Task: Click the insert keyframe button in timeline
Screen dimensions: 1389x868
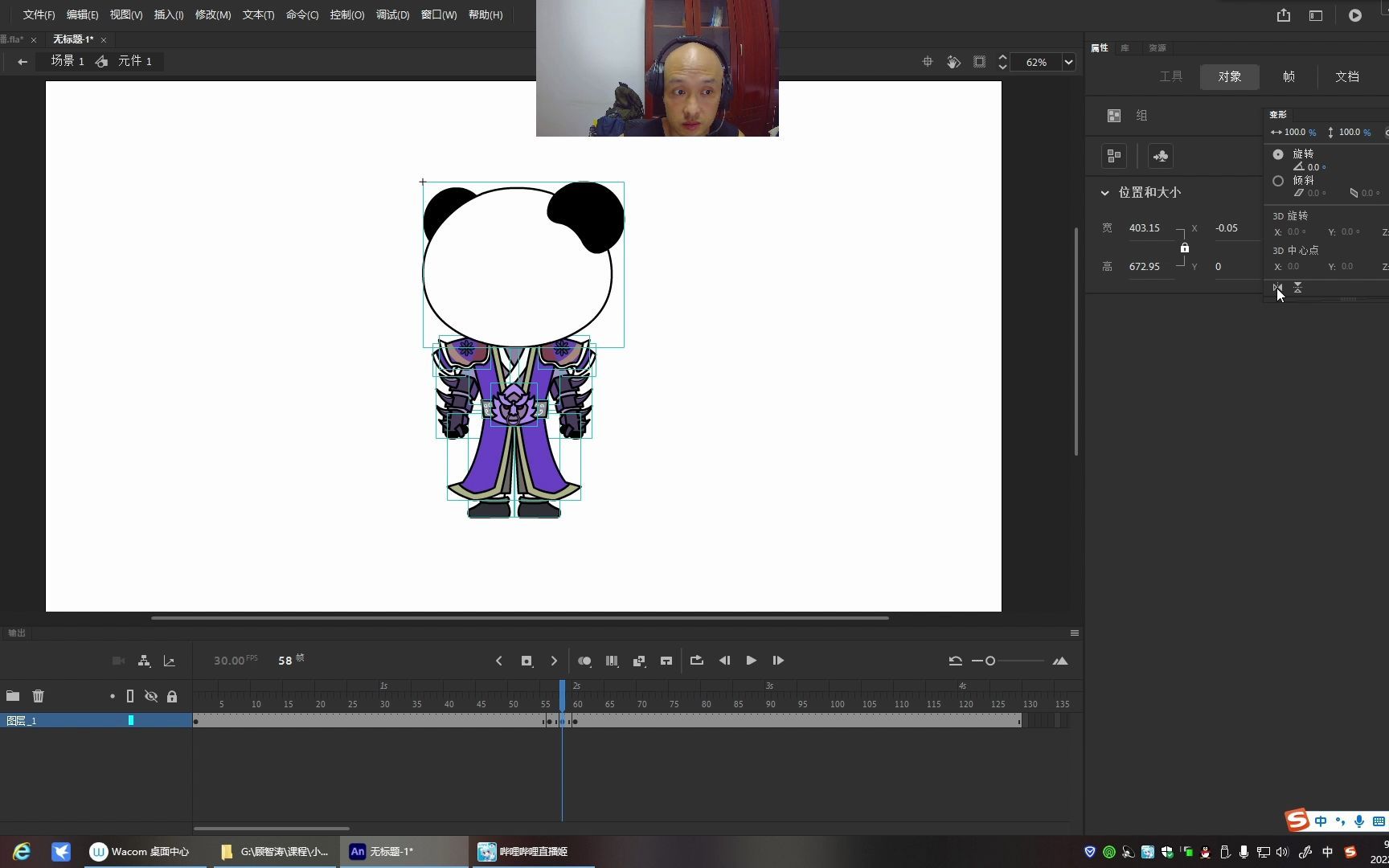Action: tap(527, 661)
